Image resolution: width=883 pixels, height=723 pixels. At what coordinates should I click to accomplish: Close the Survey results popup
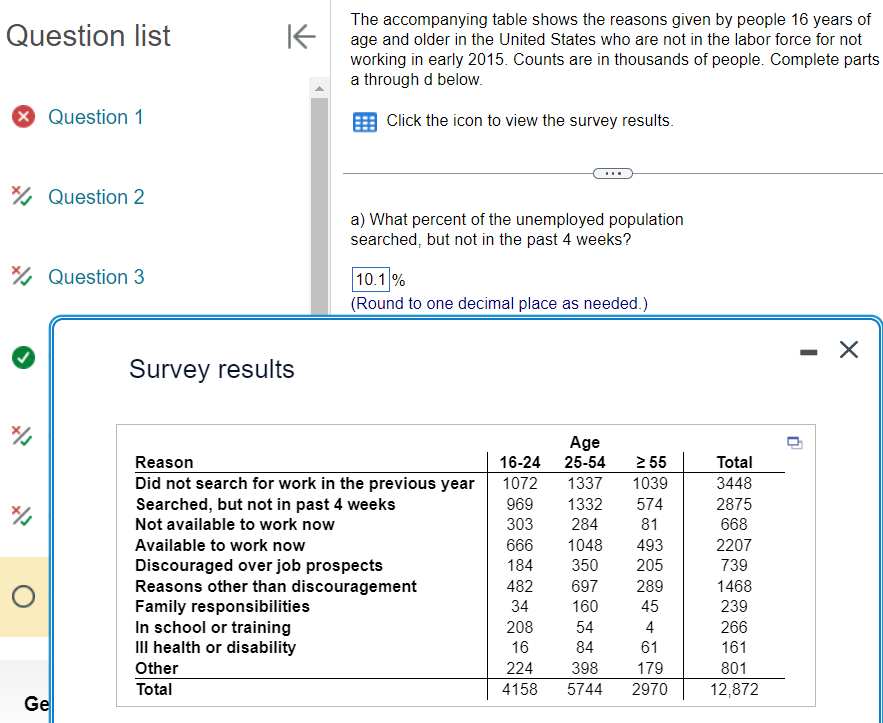(x=848, y=350)
